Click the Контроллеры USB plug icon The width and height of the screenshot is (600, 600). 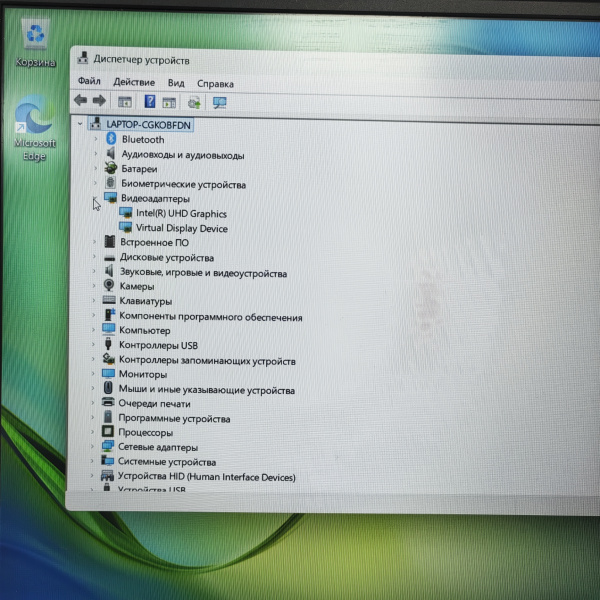click(108, 344)
